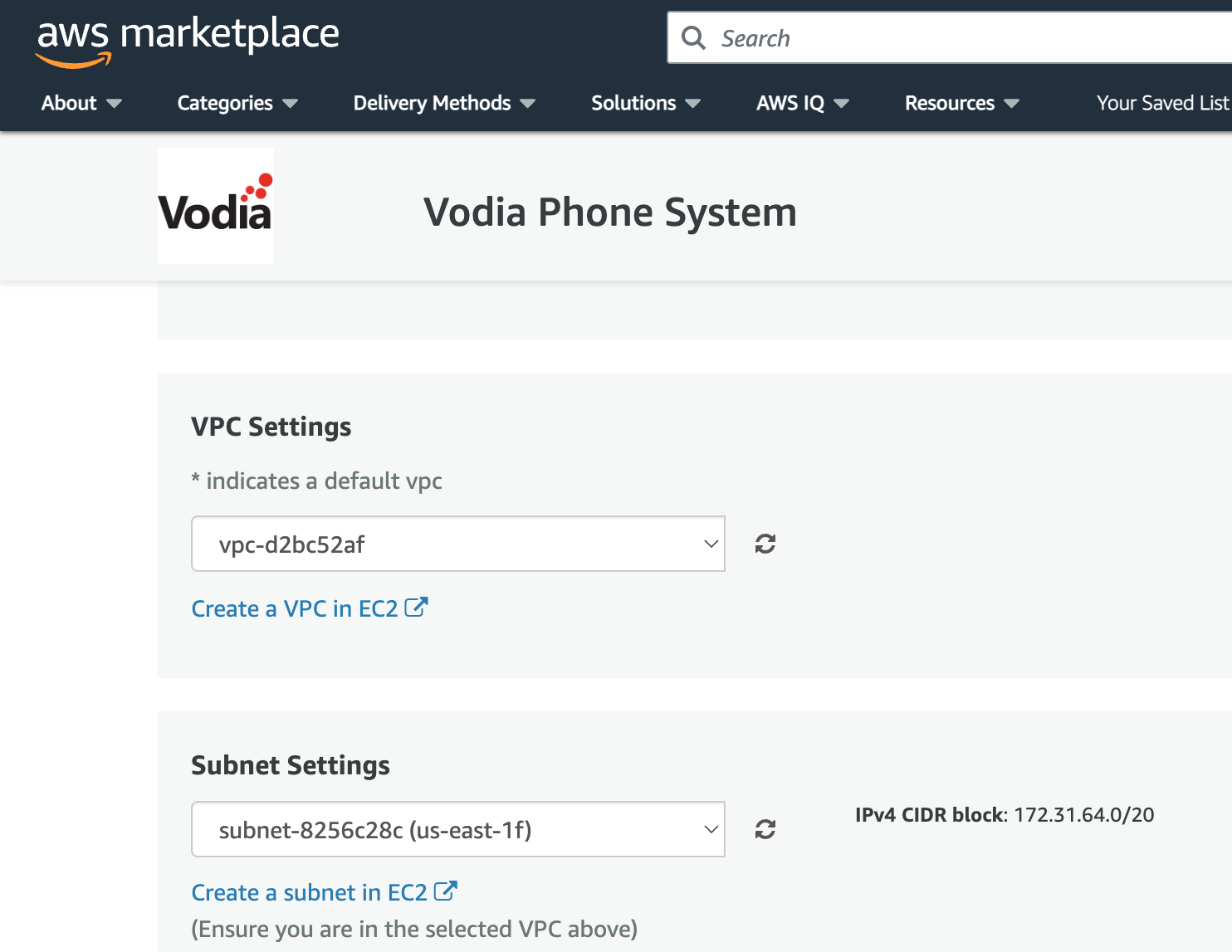1232x952 pixels.
Task: Click external link icon beside Create a subnet
Action: (x=445, y=891)
